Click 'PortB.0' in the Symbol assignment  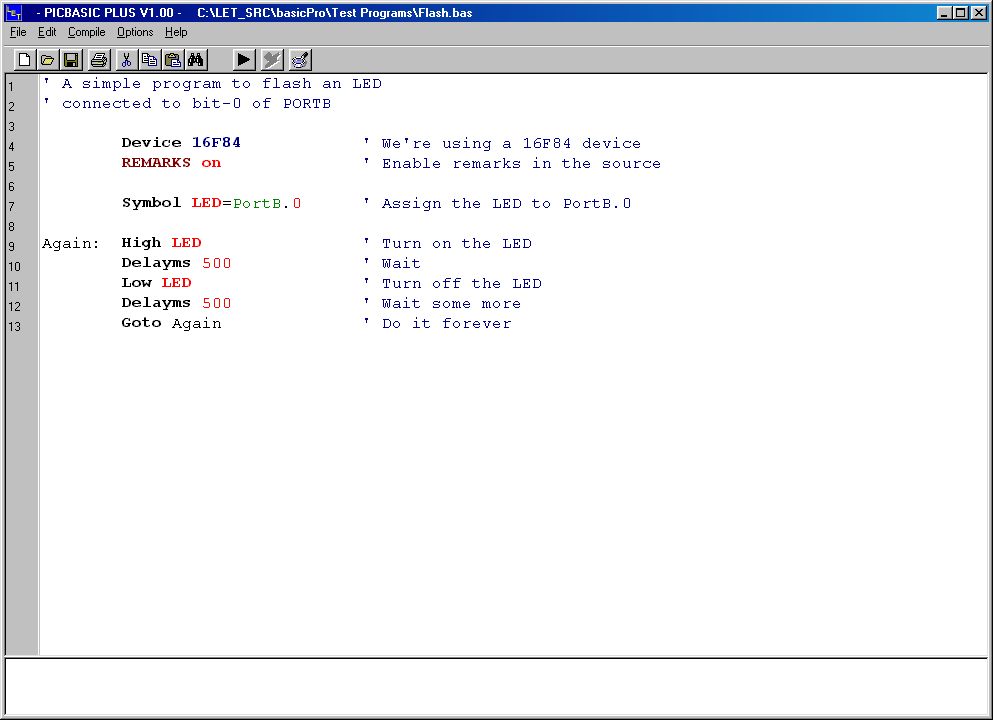point(267,203)
